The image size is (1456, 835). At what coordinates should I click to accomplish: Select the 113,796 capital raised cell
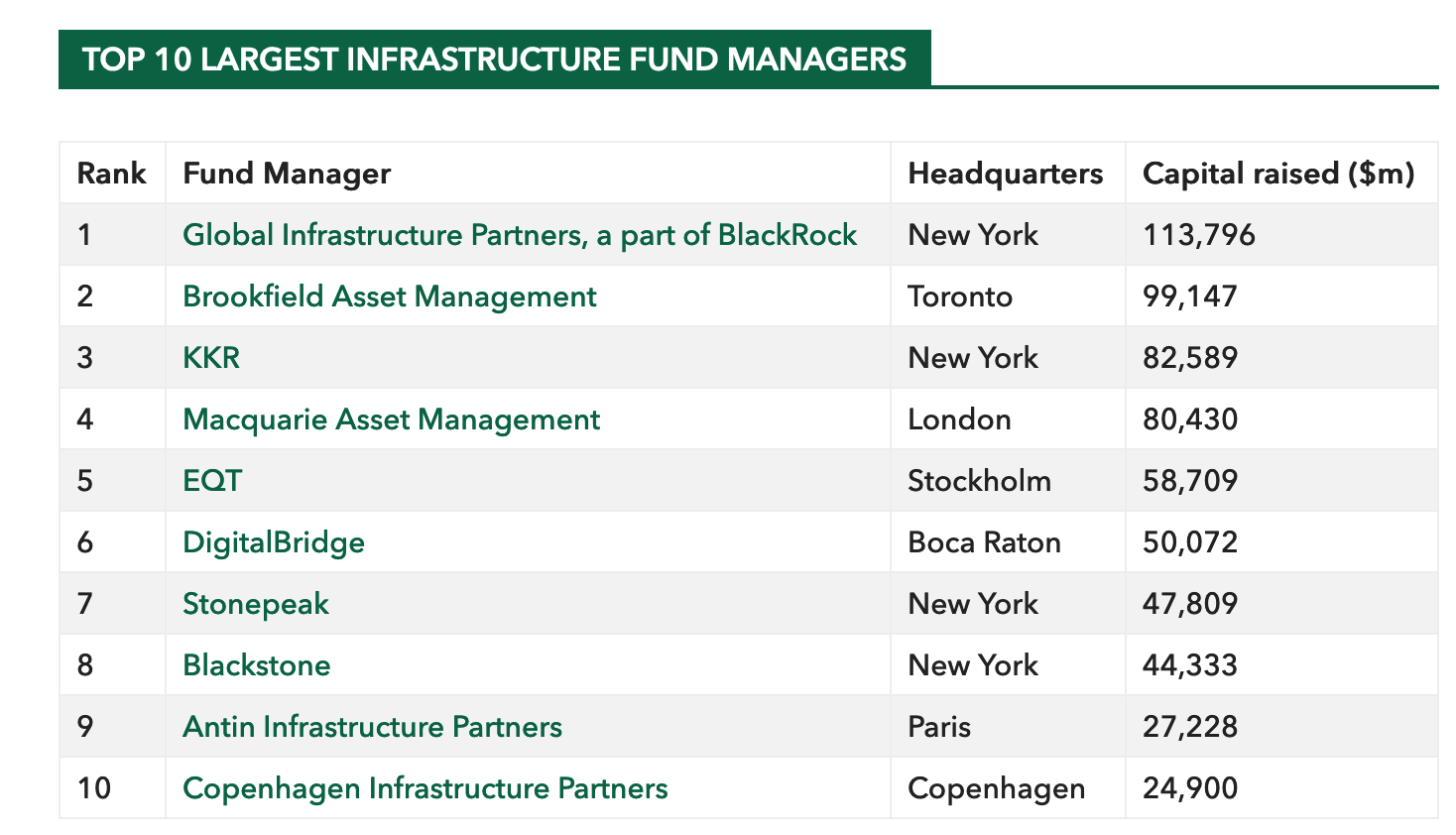[x=1199, y=235]
